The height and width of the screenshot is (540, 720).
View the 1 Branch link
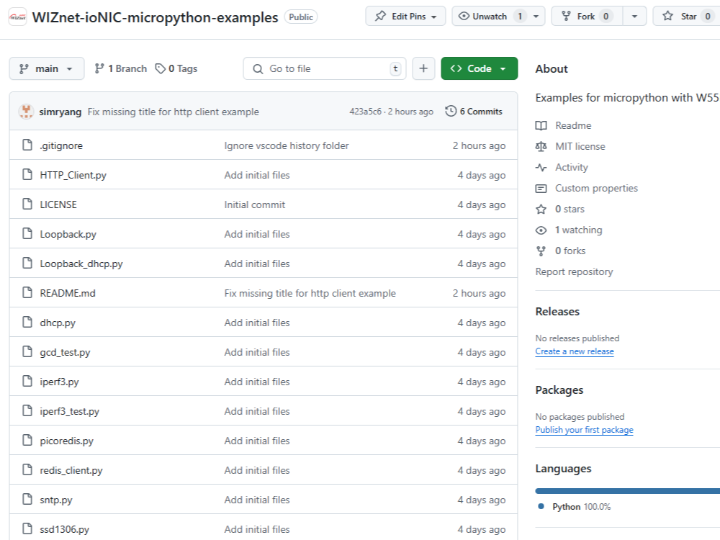121,68
